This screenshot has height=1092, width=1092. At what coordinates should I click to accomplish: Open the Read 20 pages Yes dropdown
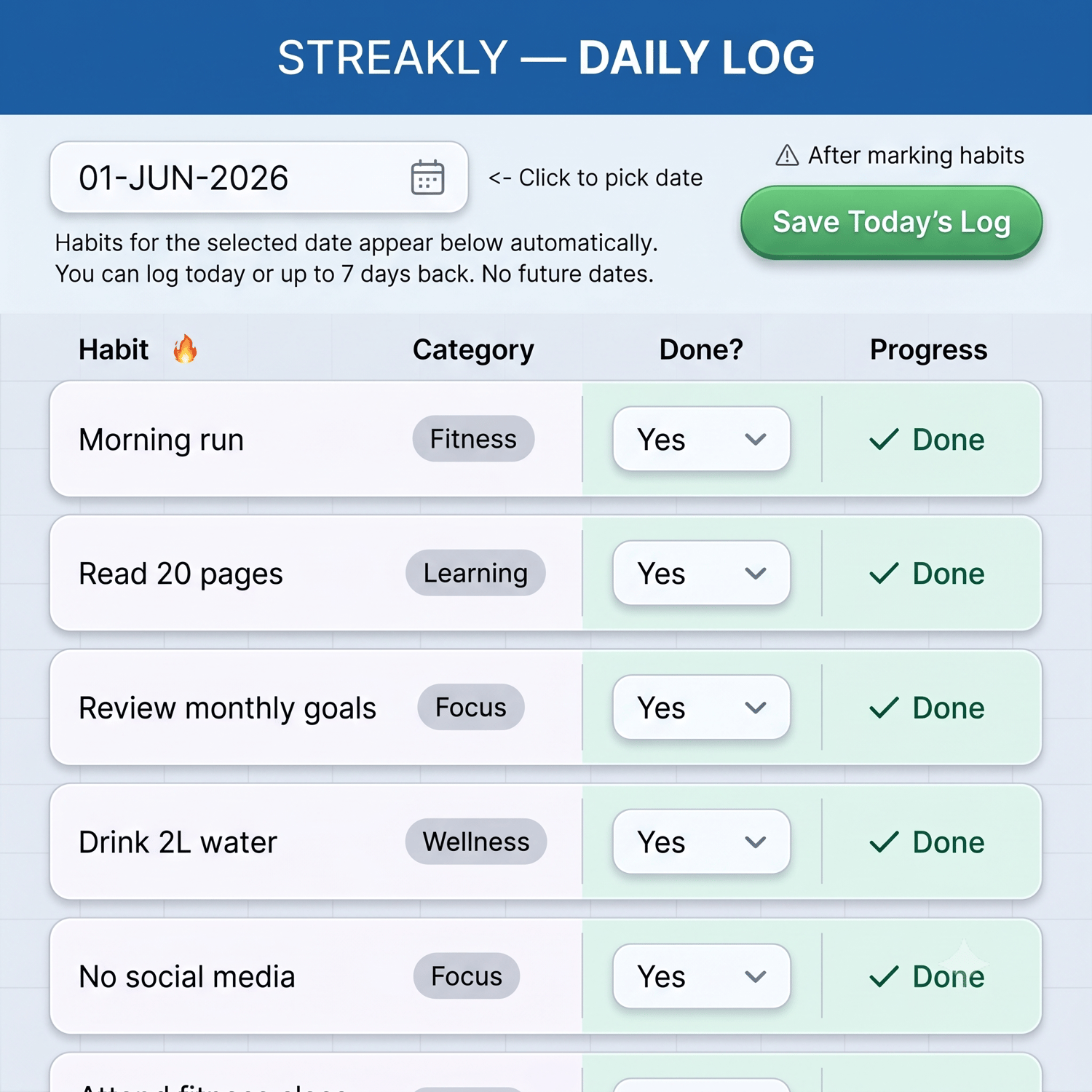[x=702, y=573]
